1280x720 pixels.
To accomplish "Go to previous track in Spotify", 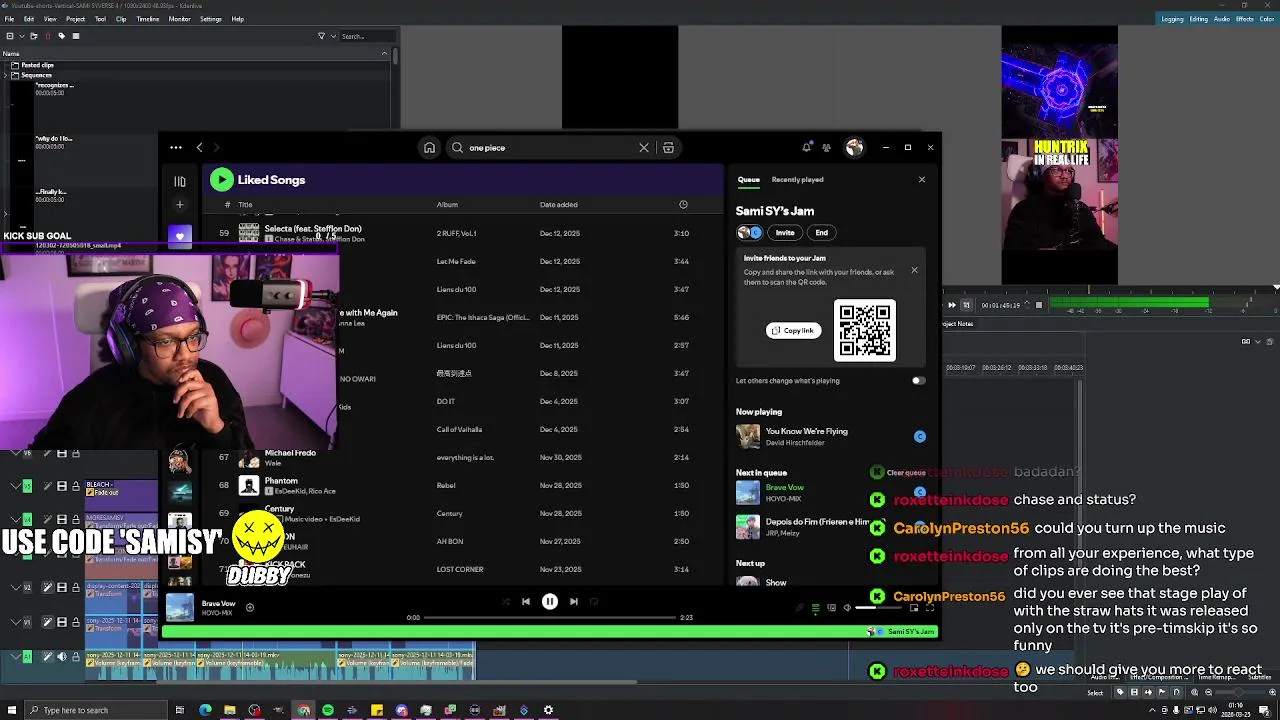I will [x=526, y=602].
